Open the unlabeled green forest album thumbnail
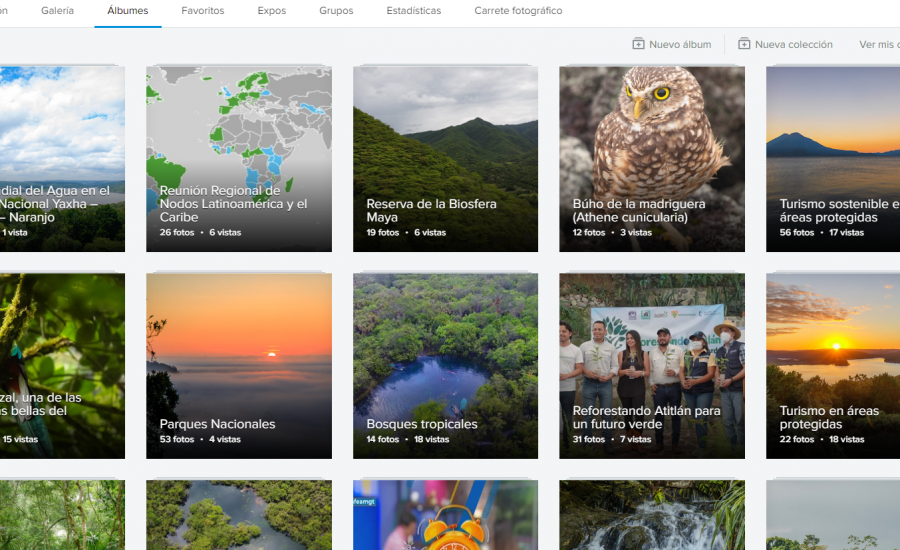This screenshot has width=900, height=550. click(62, 515)
